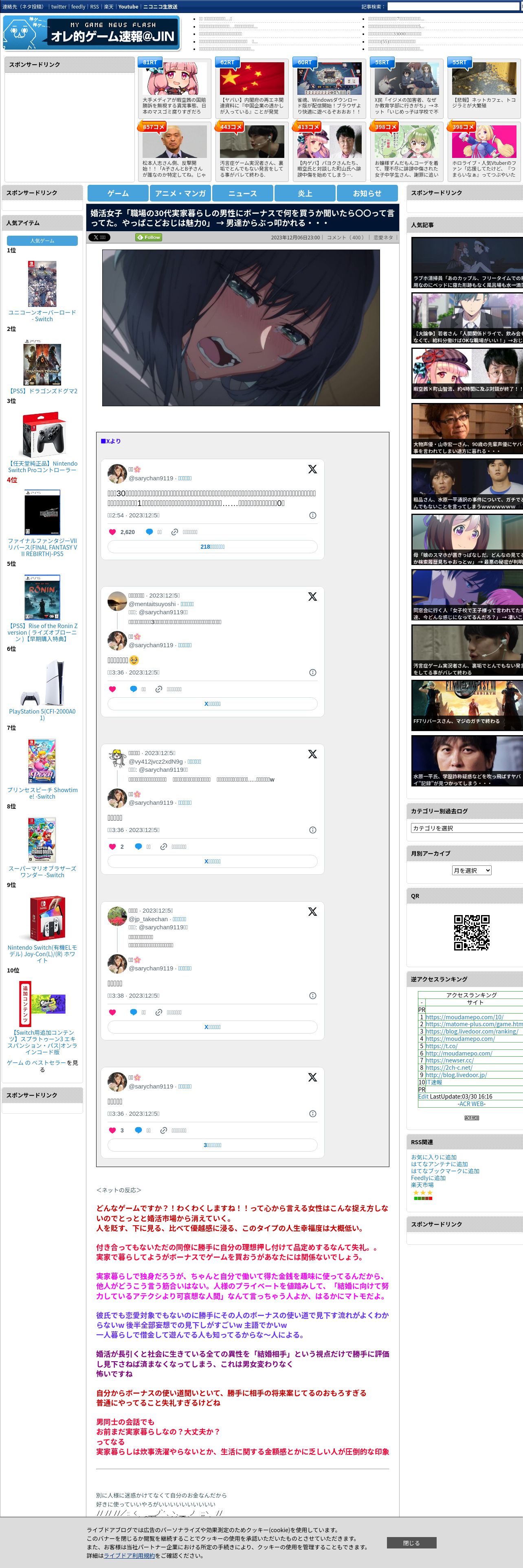Click ゲーム の ベストセラー link
Screen dimensions: 523x1568
(x=37, y=1062)
